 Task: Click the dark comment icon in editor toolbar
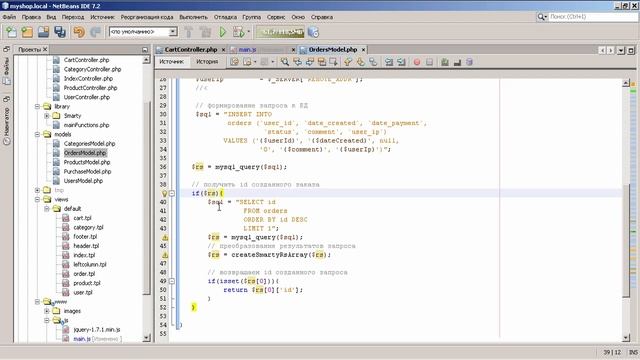coord(457,62)
